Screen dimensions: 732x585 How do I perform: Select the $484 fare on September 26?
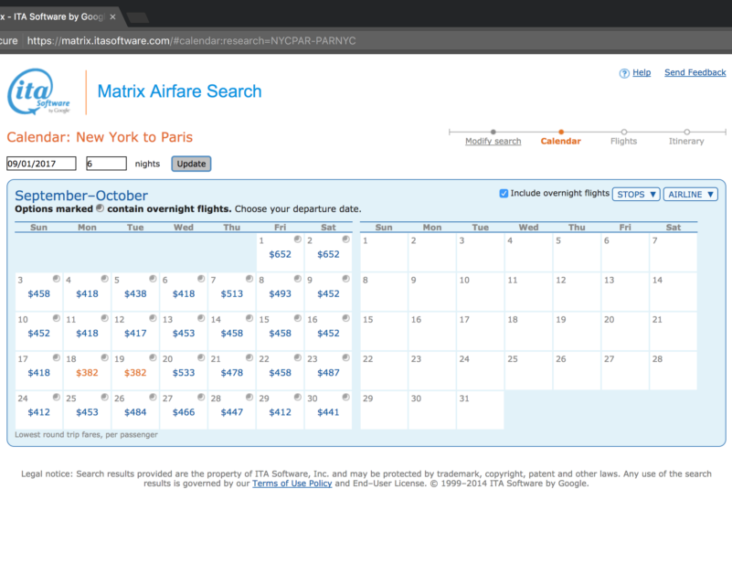(135, 412)
